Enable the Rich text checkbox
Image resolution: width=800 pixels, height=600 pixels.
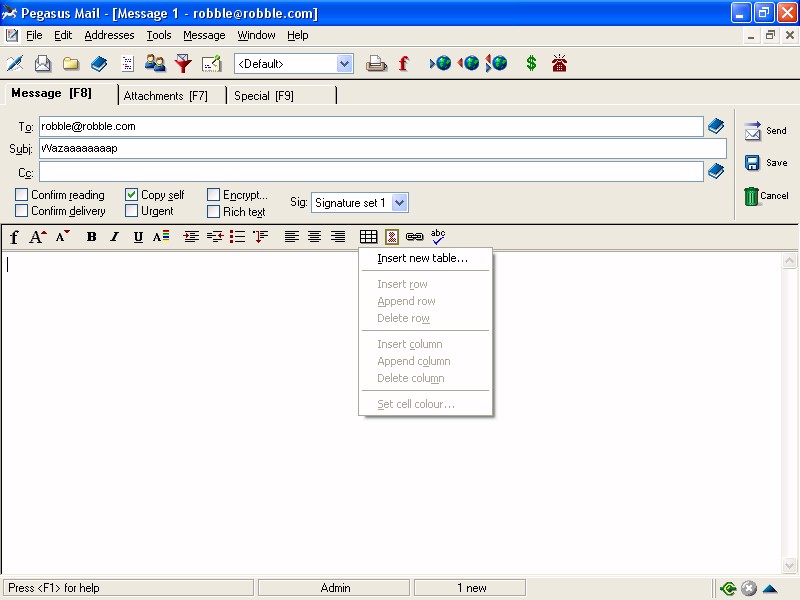(213, 211)
